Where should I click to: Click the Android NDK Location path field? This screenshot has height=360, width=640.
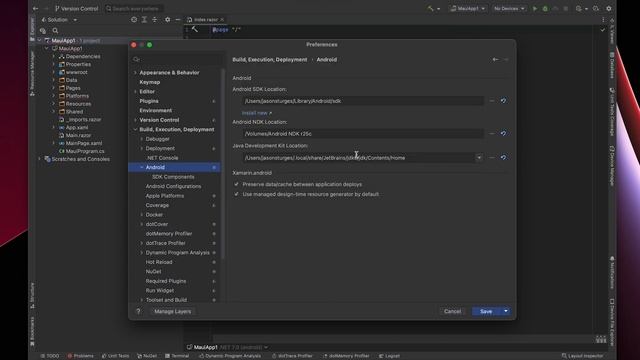pos(363,133)
